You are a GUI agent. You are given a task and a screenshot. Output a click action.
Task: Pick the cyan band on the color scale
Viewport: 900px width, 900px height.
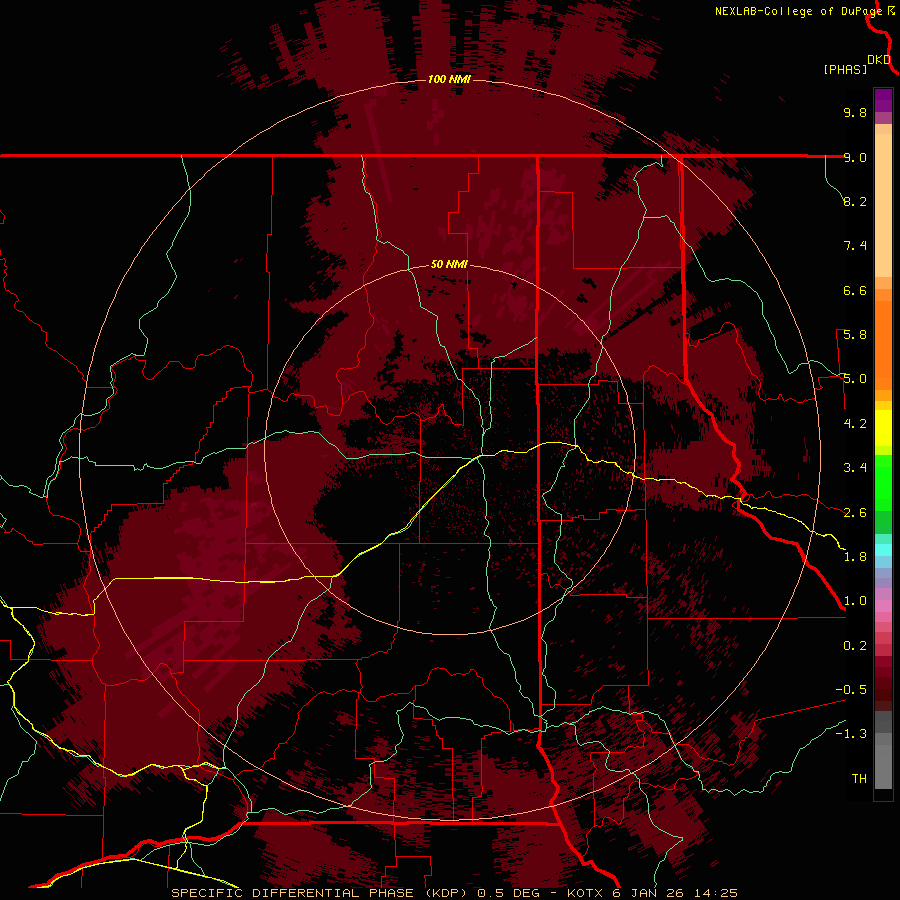pyautogui.click(x=883, y=549)
